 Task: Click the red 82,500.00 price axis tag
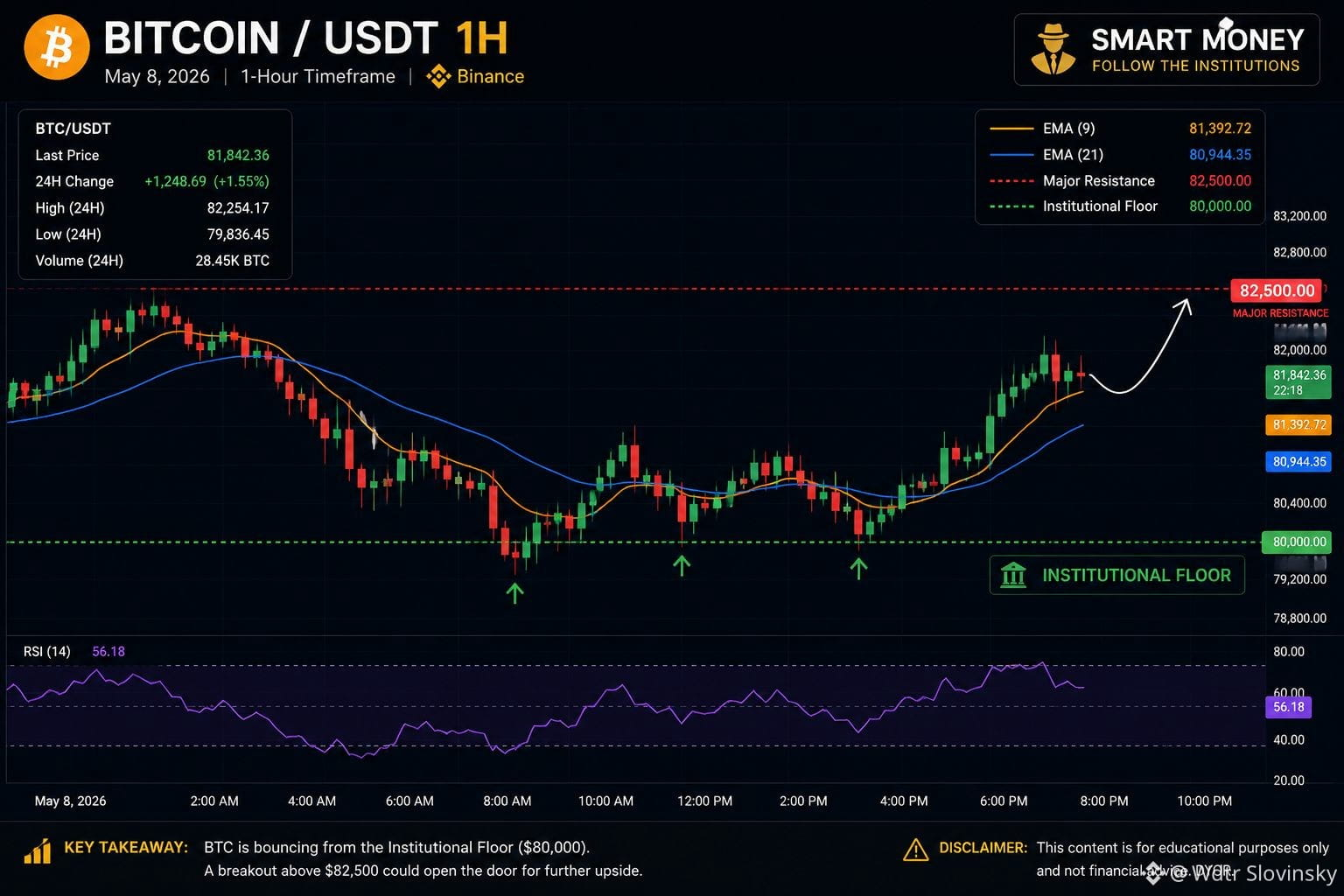tap(1277, 290)
